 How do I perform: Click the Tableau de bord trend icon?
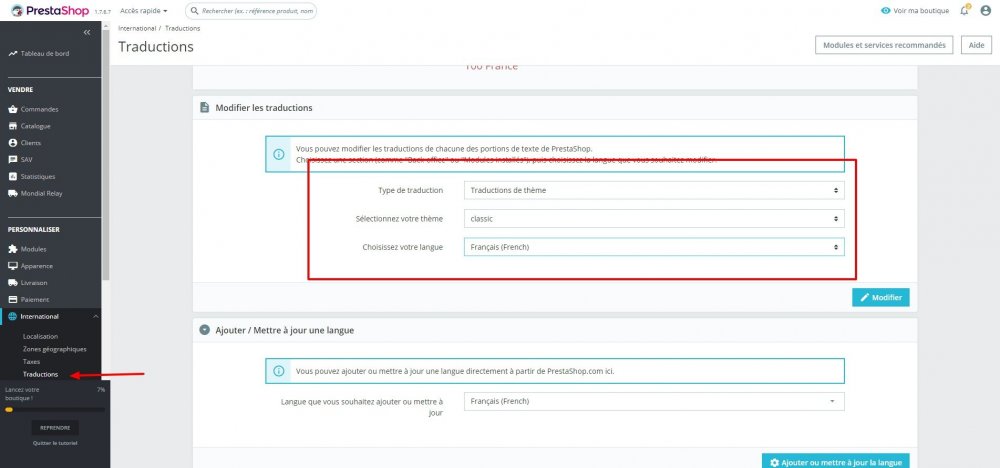tap(13, 54)
